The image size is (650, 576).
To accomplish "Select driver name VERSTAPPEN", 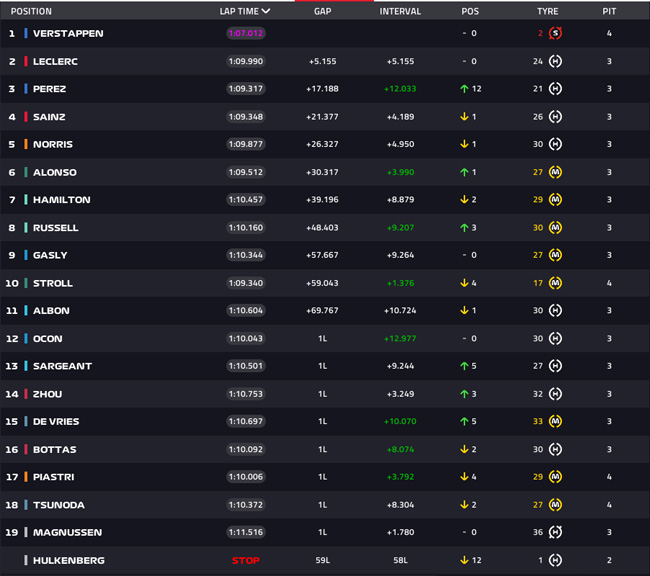I will click(68, 33).
